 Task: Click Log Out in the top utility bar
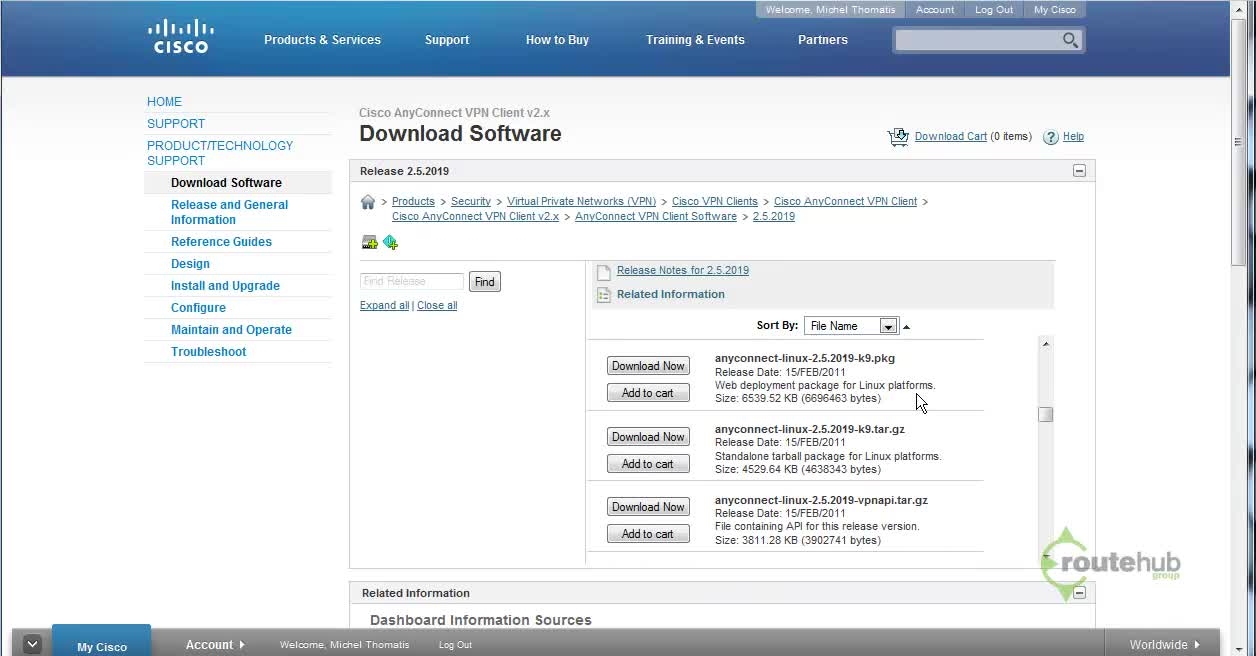click(994, 10)
